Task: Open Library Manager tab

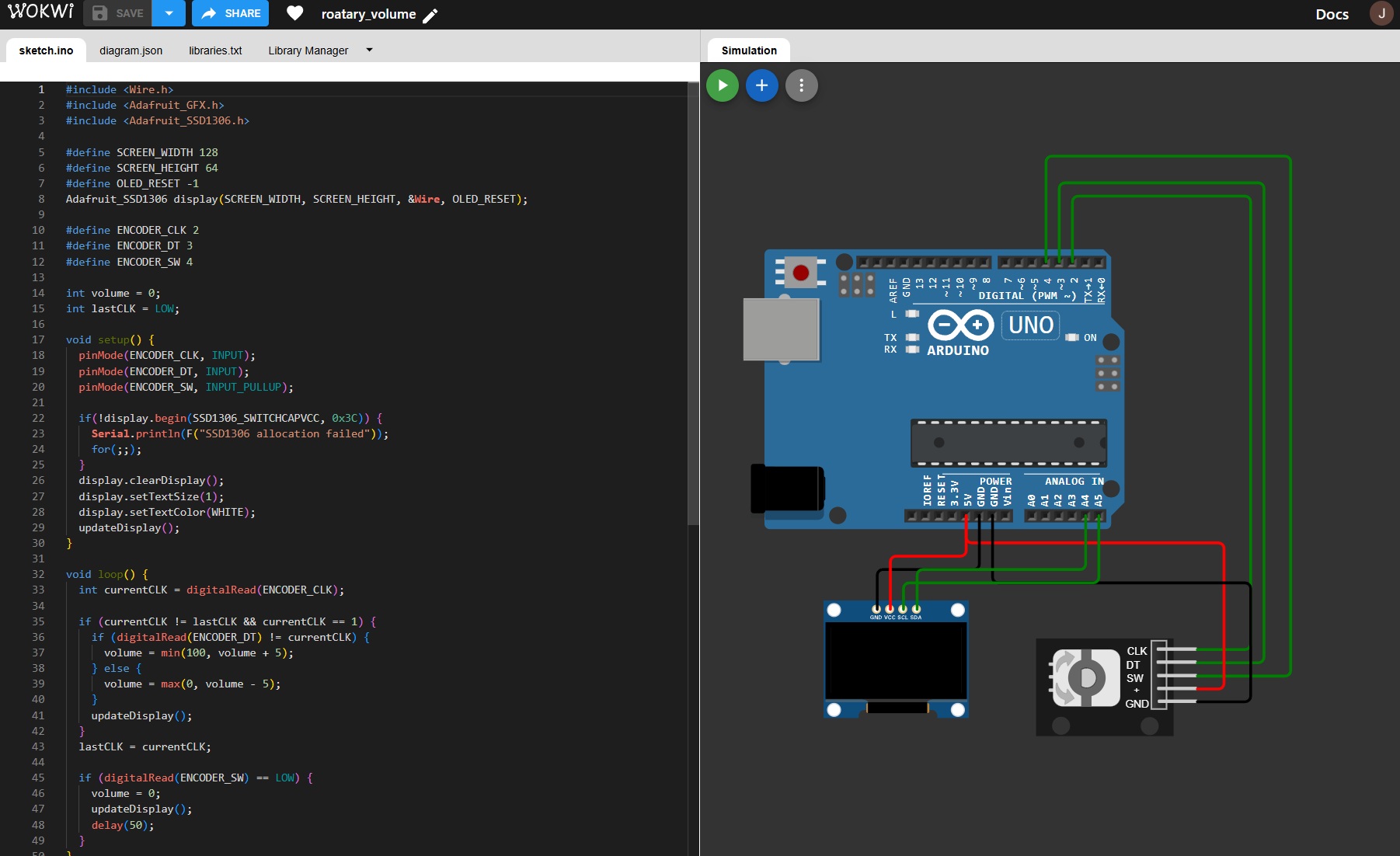Action: (308, 50)
